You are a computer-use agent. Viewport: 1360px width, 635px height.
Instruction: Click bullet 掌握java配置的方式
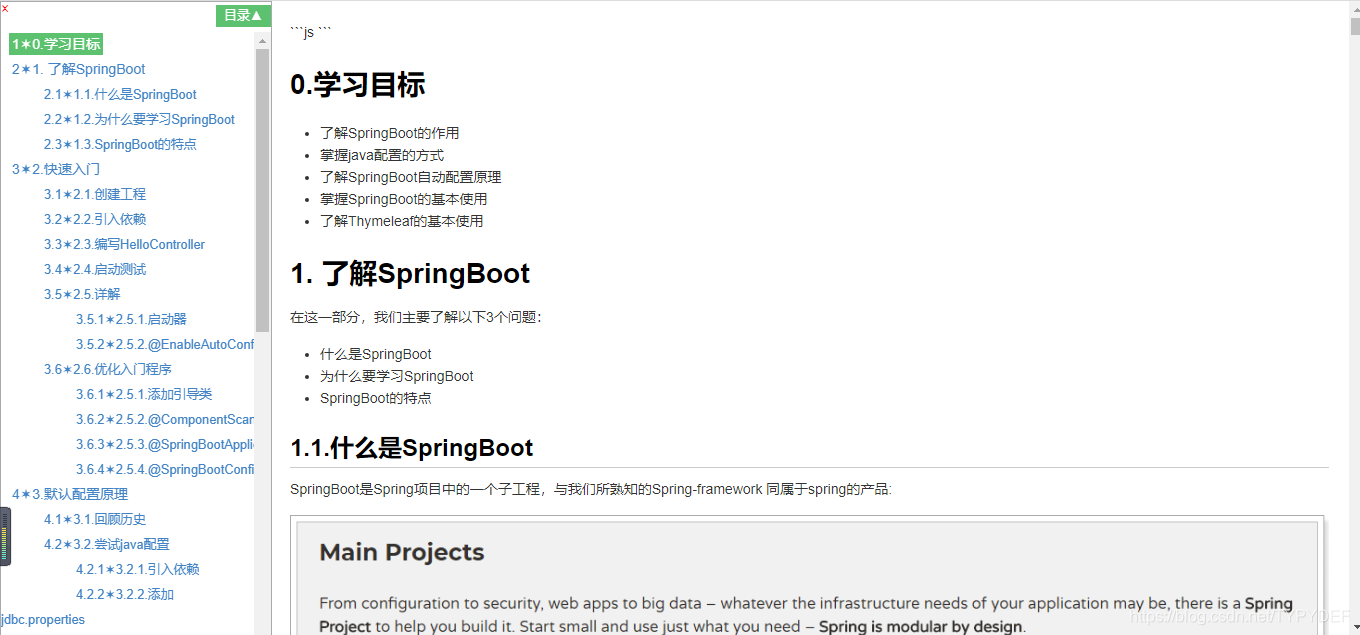(x=382, y=155)
